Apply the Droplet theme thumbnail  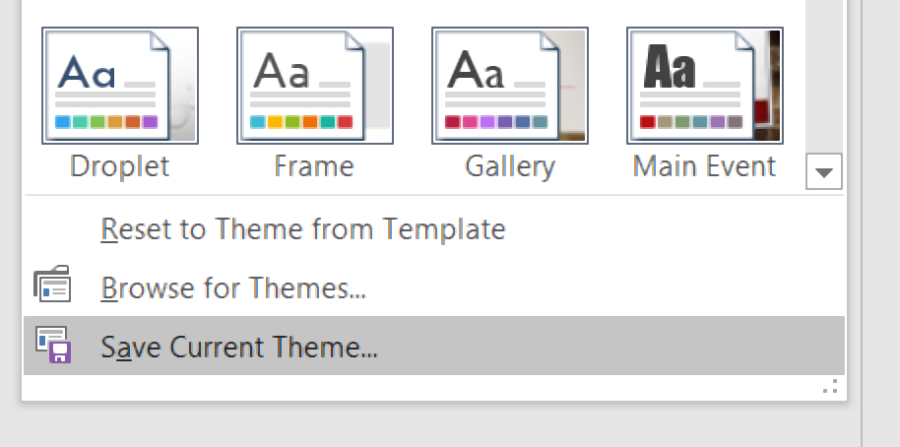(120, 85)
